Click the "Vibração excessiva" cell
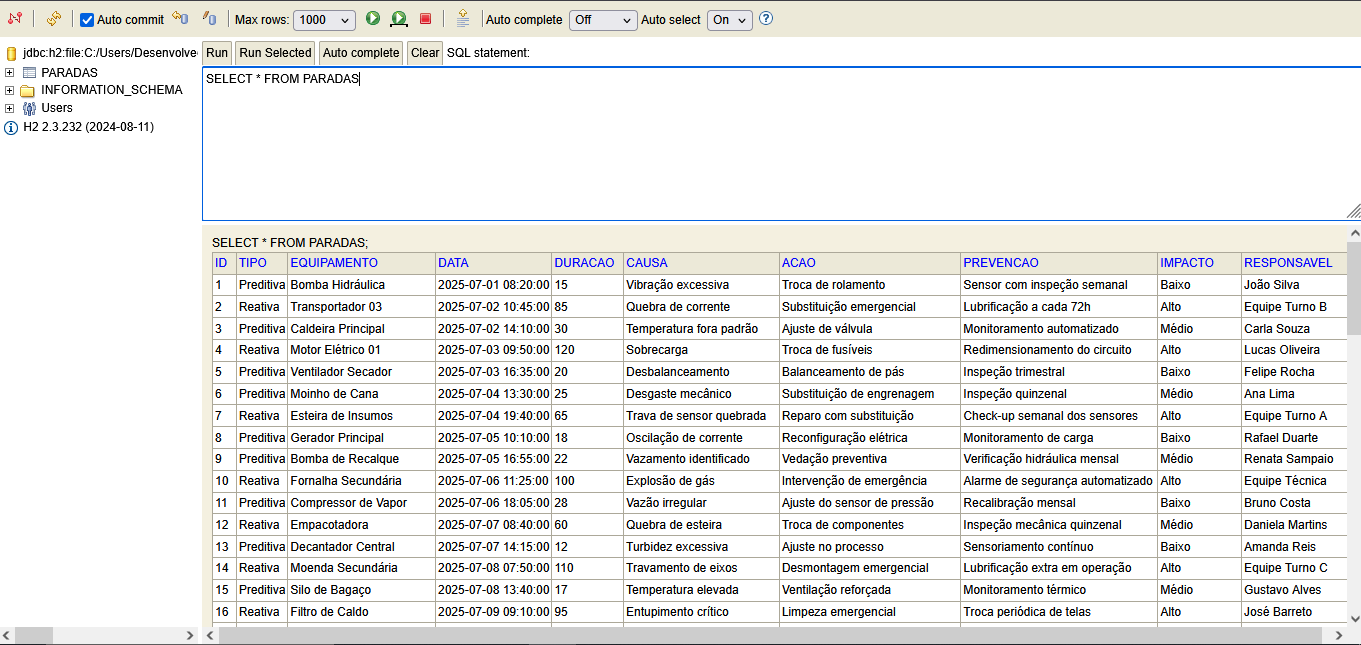 pos(701,285)
